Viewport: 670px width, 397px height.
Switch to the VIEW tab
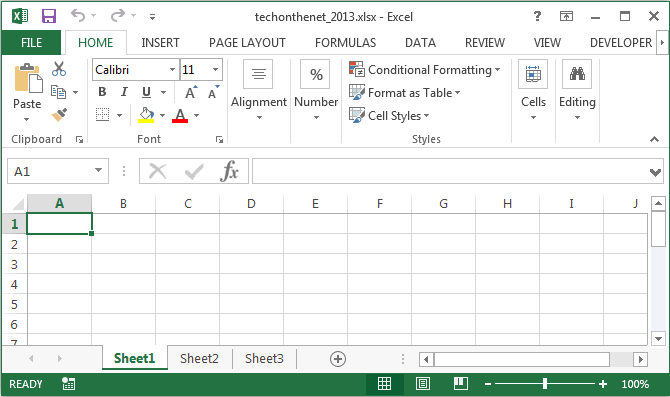click(547, 43)
